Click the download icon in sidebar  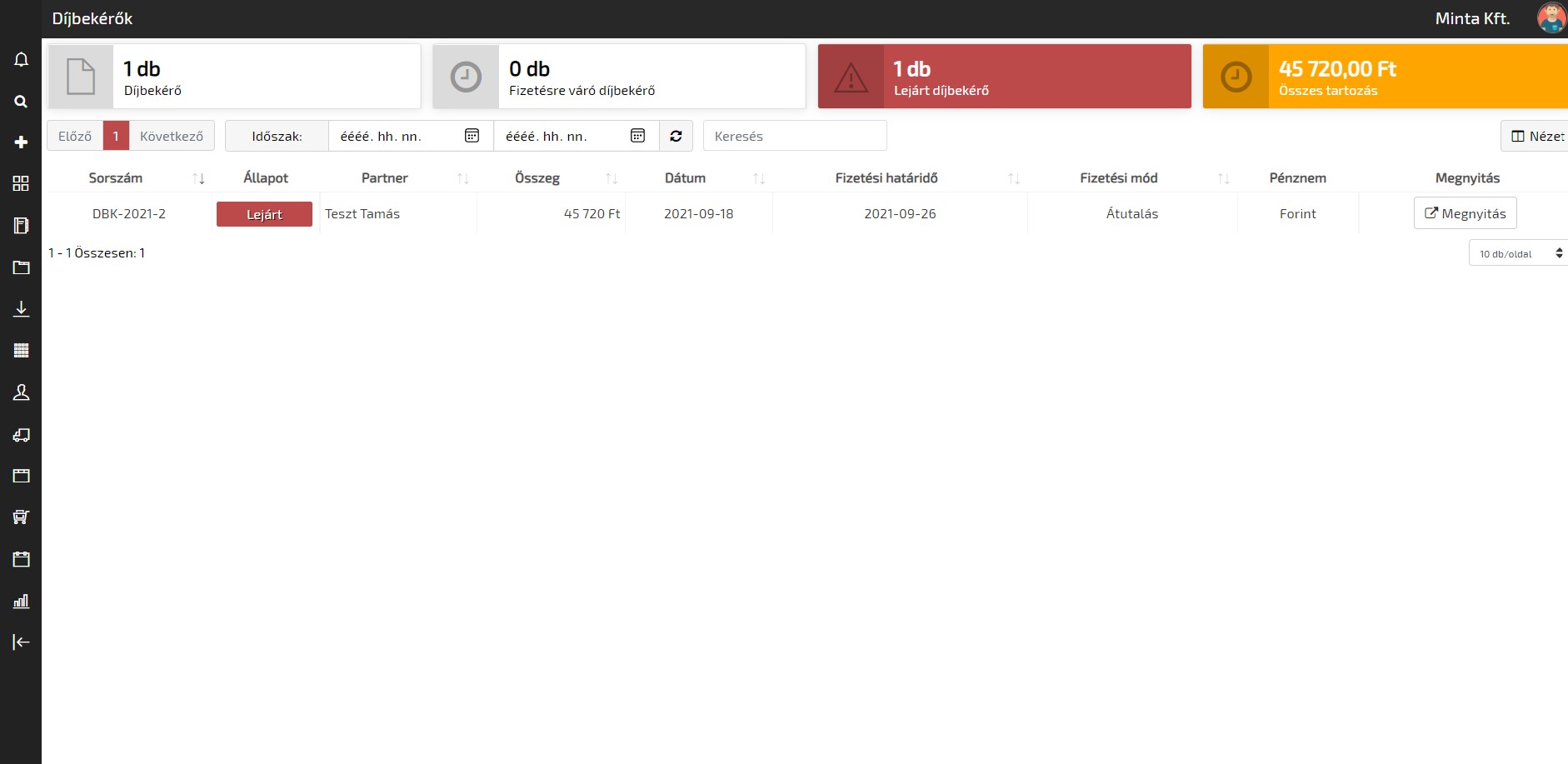(21, 309)
